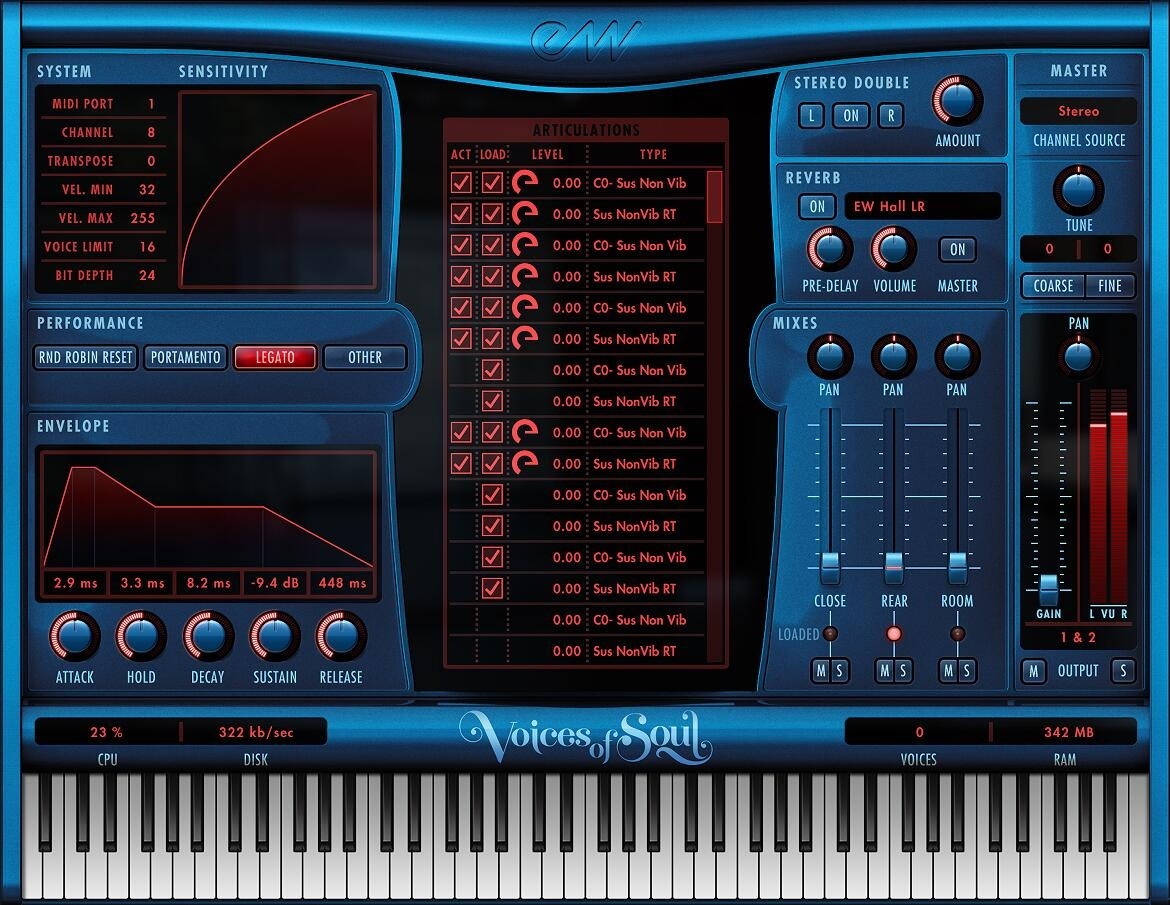Screen dimensions: 1170x905
Task: Click the 2.9 ms attack value
Action: pos(75,583)
